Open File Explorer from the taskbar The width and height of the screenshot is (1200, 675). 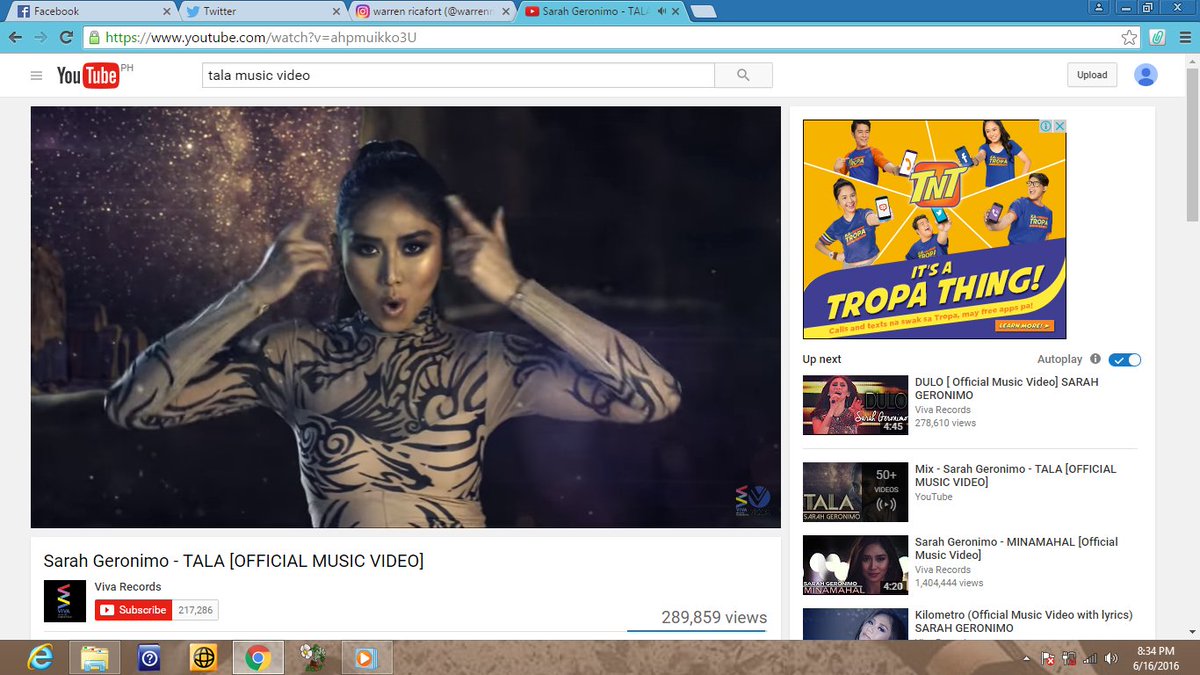coord(95,658)
